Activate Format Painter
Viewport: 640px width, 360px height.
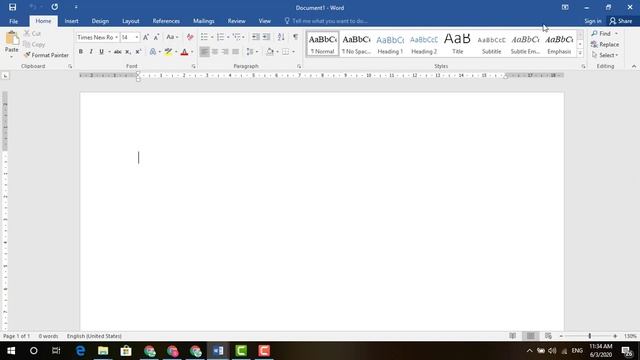pyautogui.click(x=46, y=55)
